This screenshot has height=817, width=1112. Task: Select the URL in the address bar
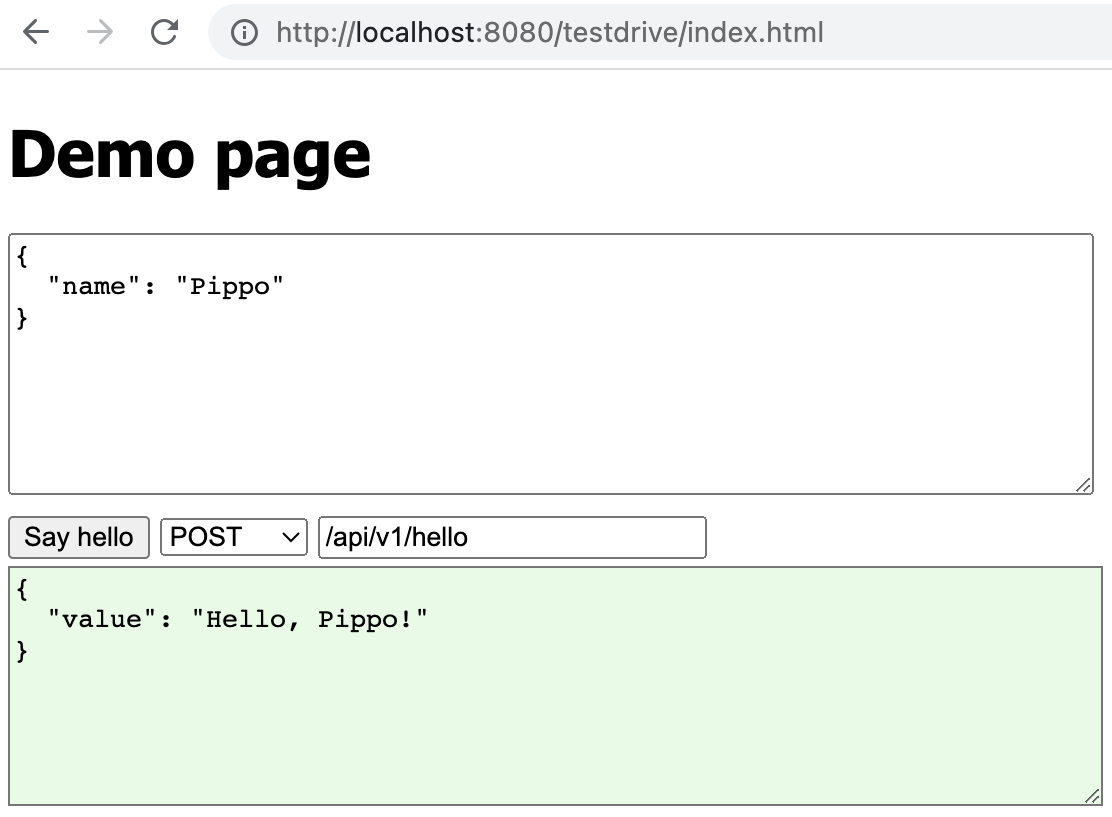click(x=548, y=32)
